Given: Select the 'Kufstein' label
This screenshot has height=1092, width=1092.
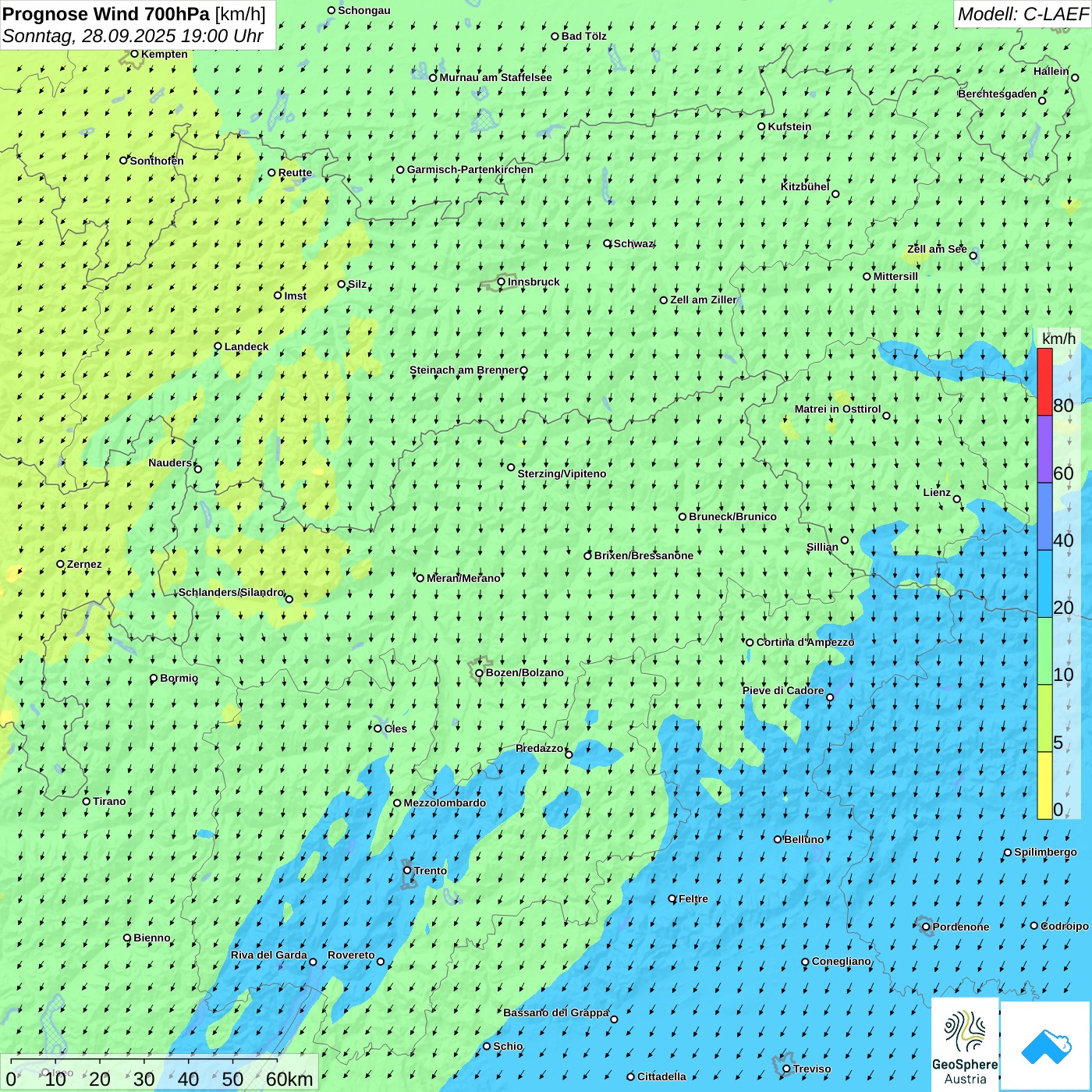Looking at the screenshot, I should [x=789, y=126].
